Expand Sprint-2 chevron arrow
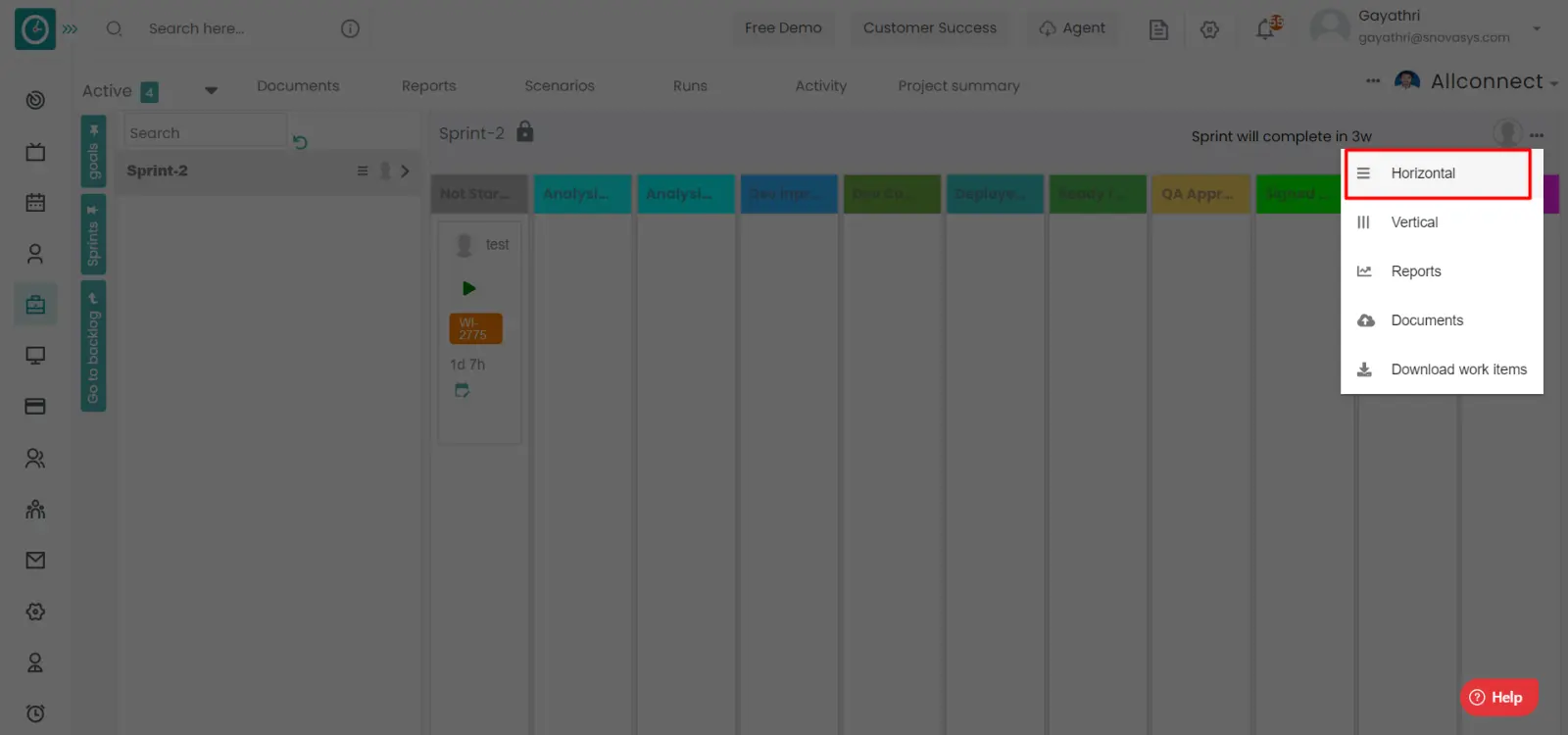The width and height of the screenshot is (1568, 735). (405, 171)
